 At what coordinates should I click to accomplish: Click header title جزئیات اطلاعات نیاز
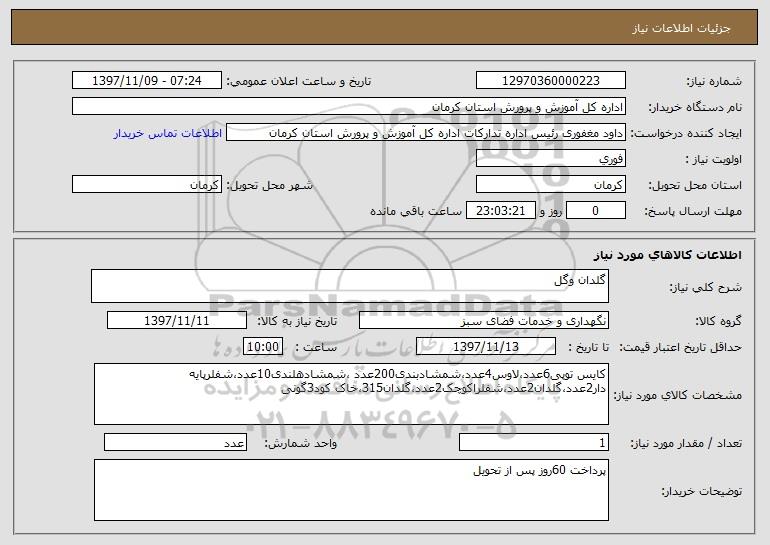coord(681,28)
